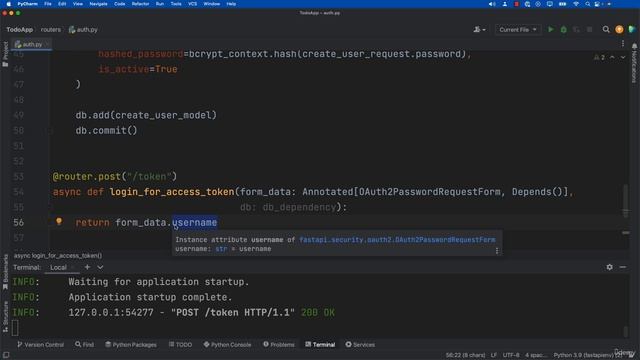This screenshot has height=360, width=640.
Task: Open the File menu
Action: [x=48, y=4]
